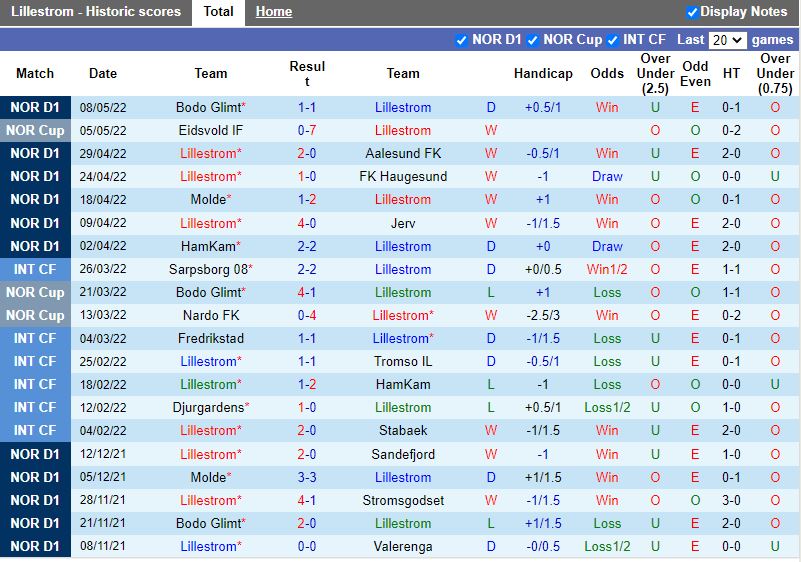801x562 pixels.
Task: Click the Odd Even column header
Action: tap(695, 74)
